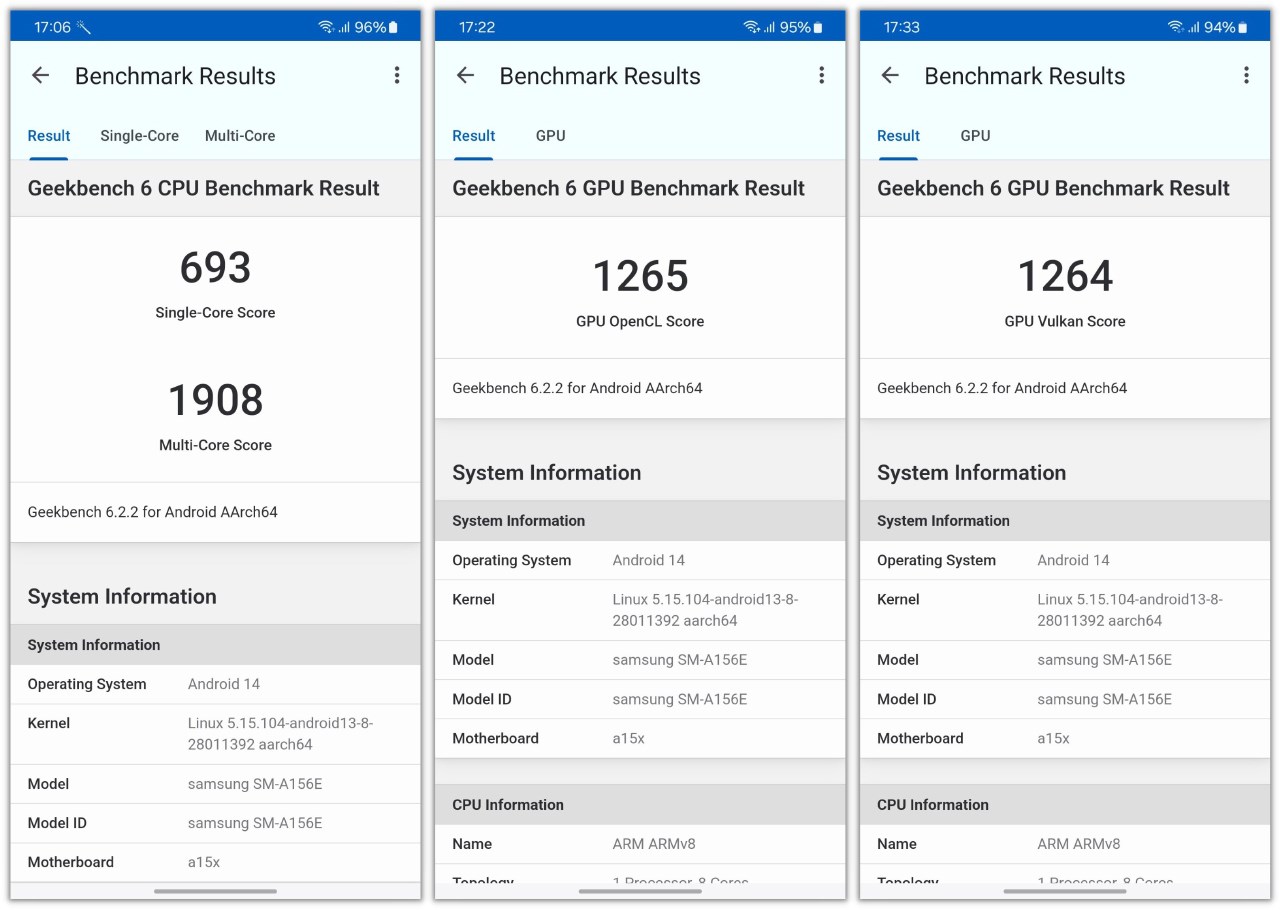Switch to the Single-Core tab

click(139, 136)
